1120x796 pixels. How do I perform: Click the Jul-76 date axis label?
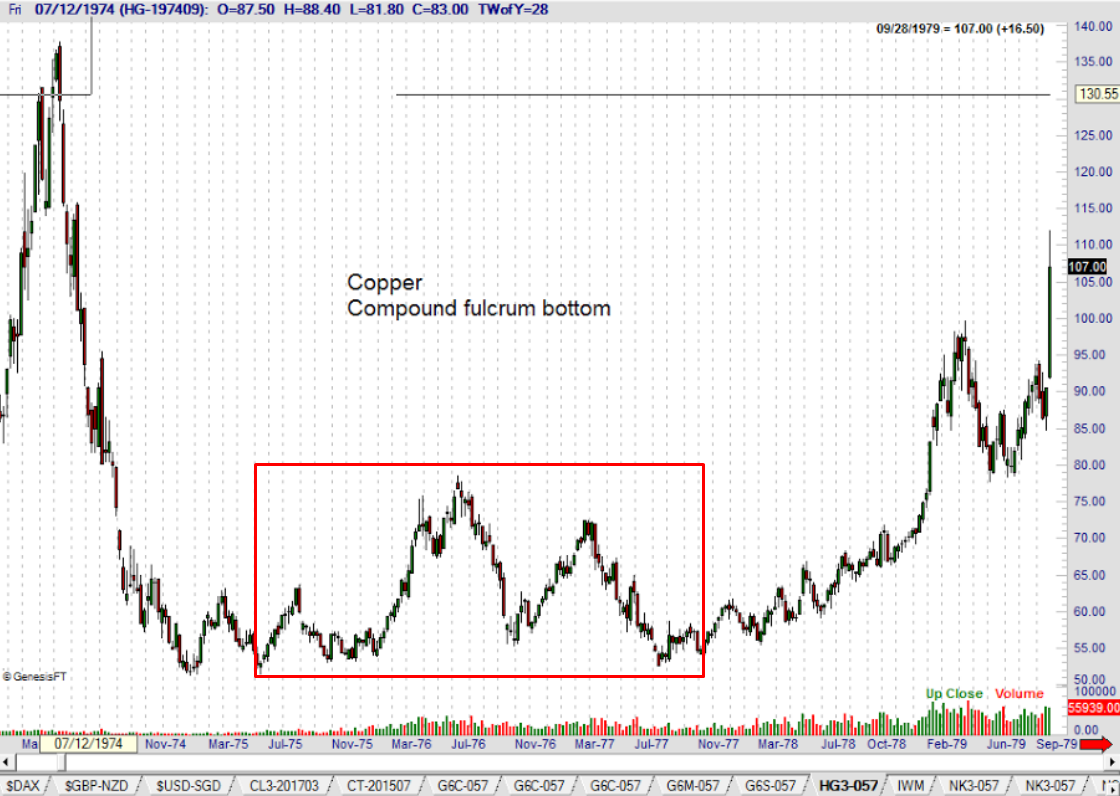click(x=468, y=744)
